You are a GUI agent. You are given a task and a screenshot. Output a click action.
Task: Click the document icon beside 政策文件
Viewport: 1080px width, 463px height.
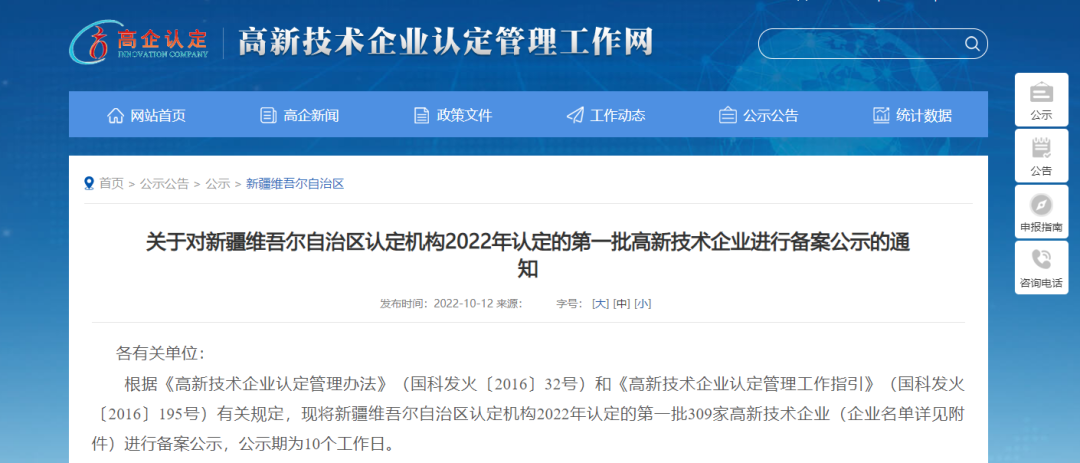(x=421, y=115)
